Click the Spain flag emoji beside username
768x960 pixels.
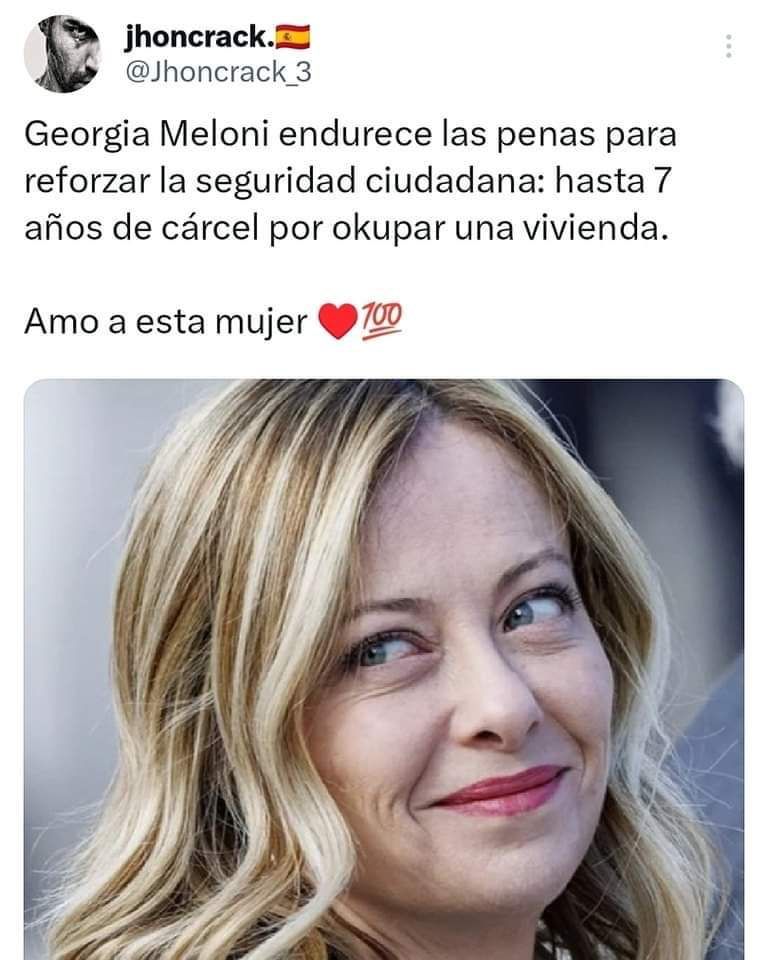(x=293, y=38)
